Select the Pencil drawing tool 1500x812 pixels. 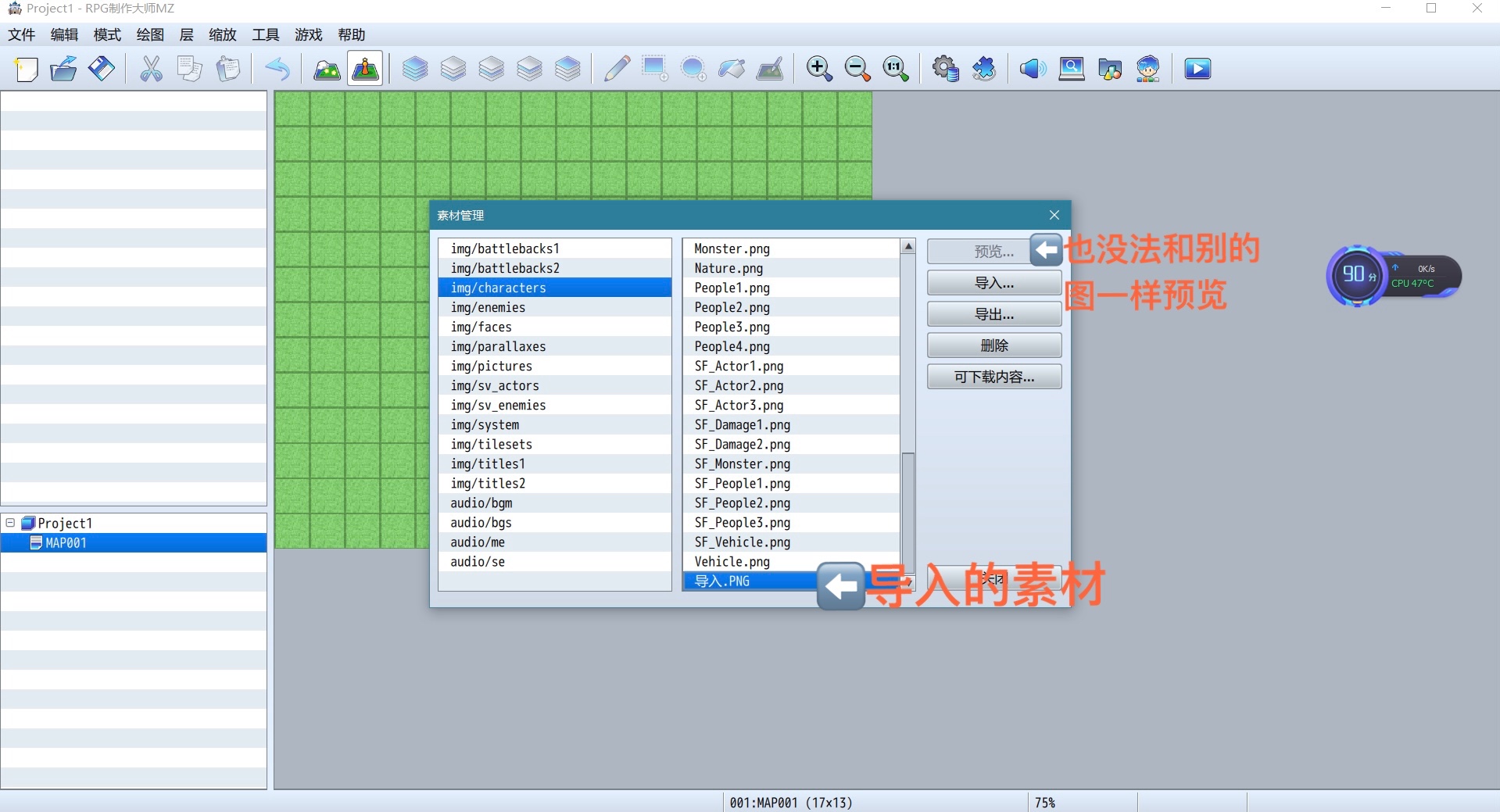[617, 69]
